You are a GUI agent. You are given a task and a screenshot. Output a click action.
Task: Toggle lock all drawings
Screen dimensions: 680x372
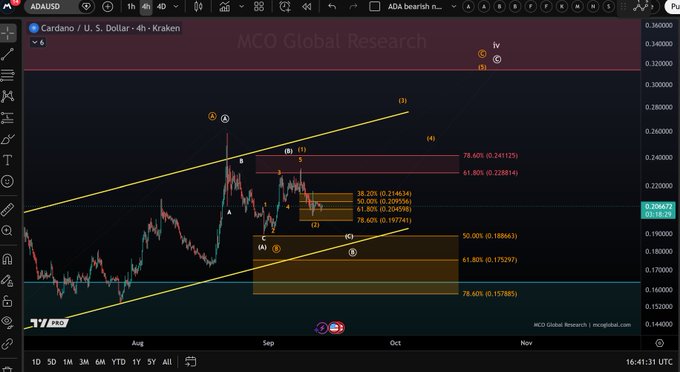pos(7,301)
